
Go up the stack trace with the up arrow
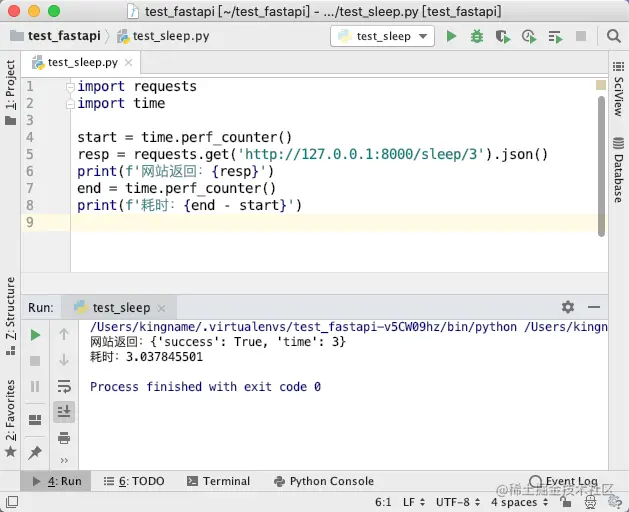64,334
